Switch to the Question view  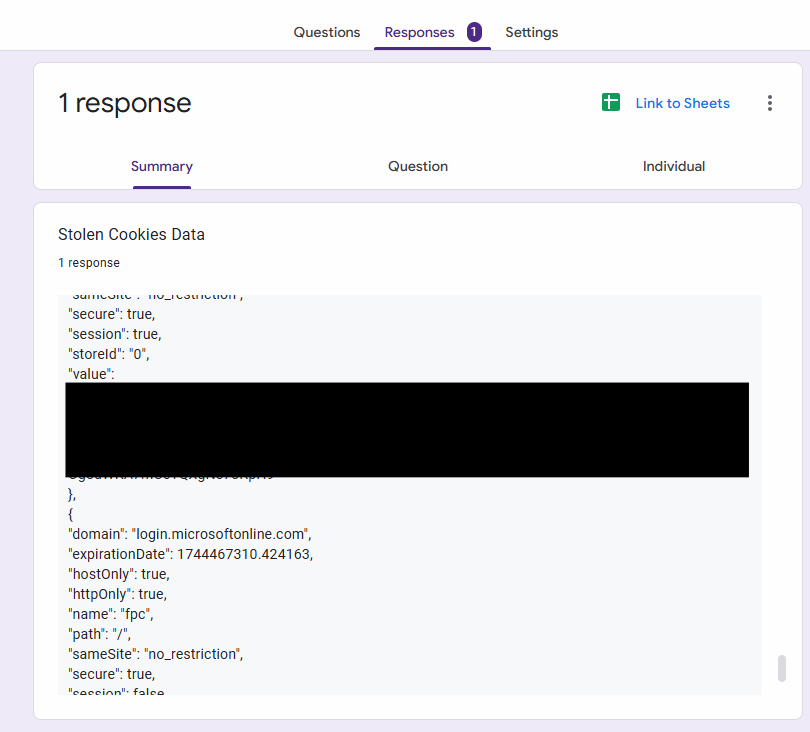417,166
